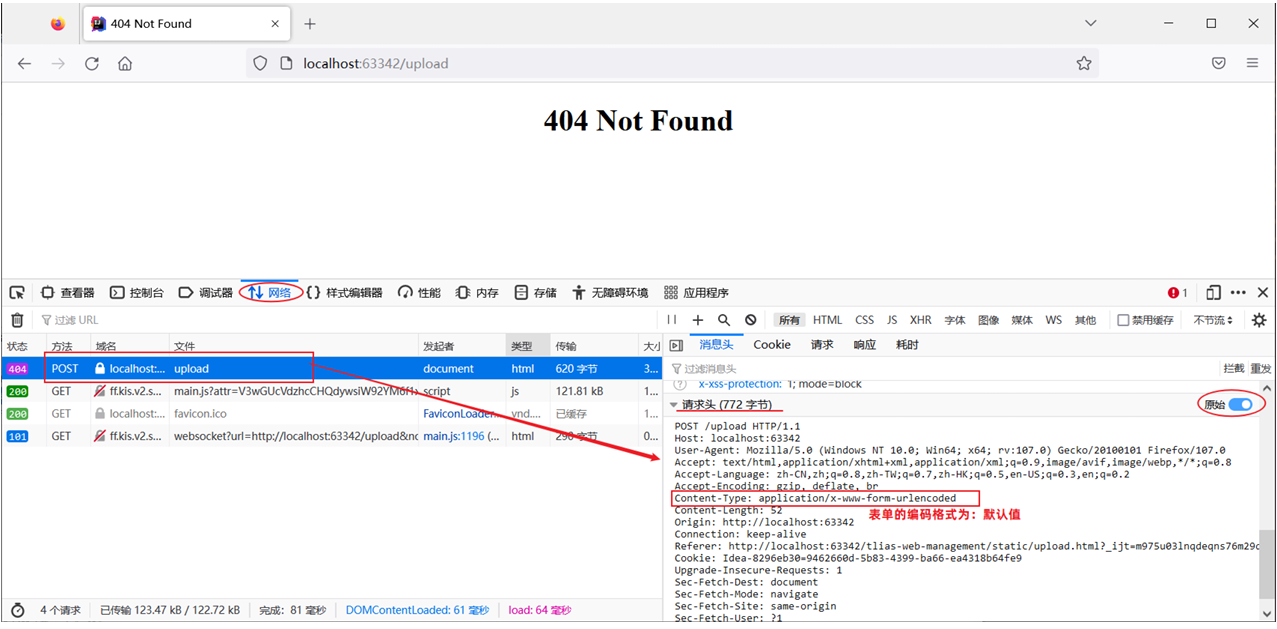Image resolution: width=1277 pixels, height=629 pixels.
Task: Go to the home page
Action: (125, 63)
